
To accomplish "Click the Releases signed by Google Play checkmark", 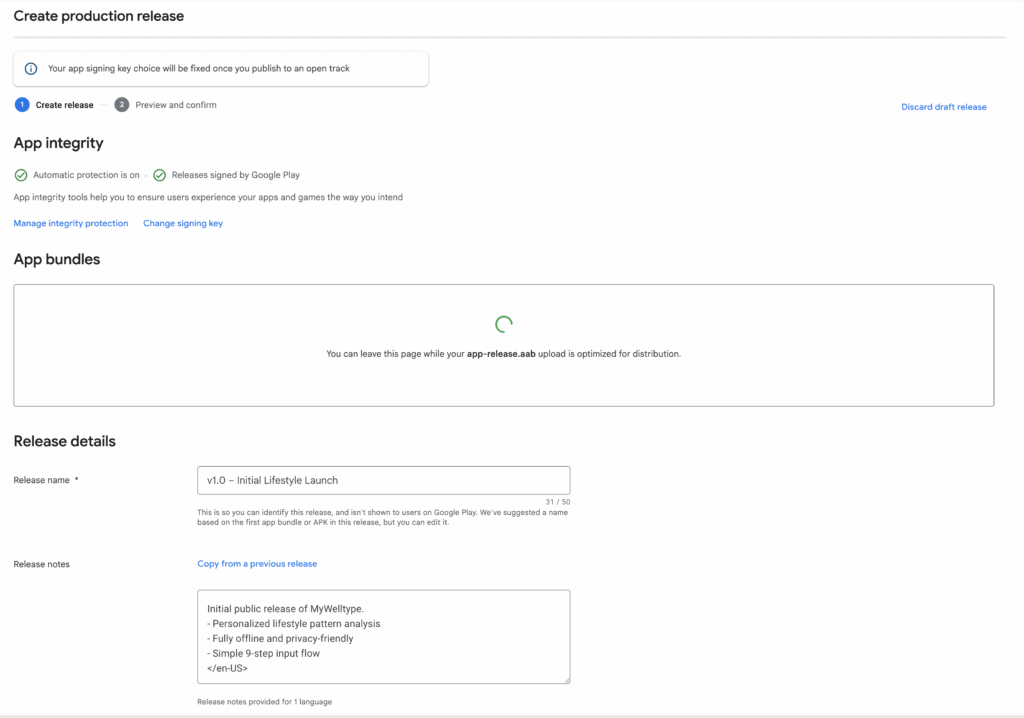I will coord(160,175).
